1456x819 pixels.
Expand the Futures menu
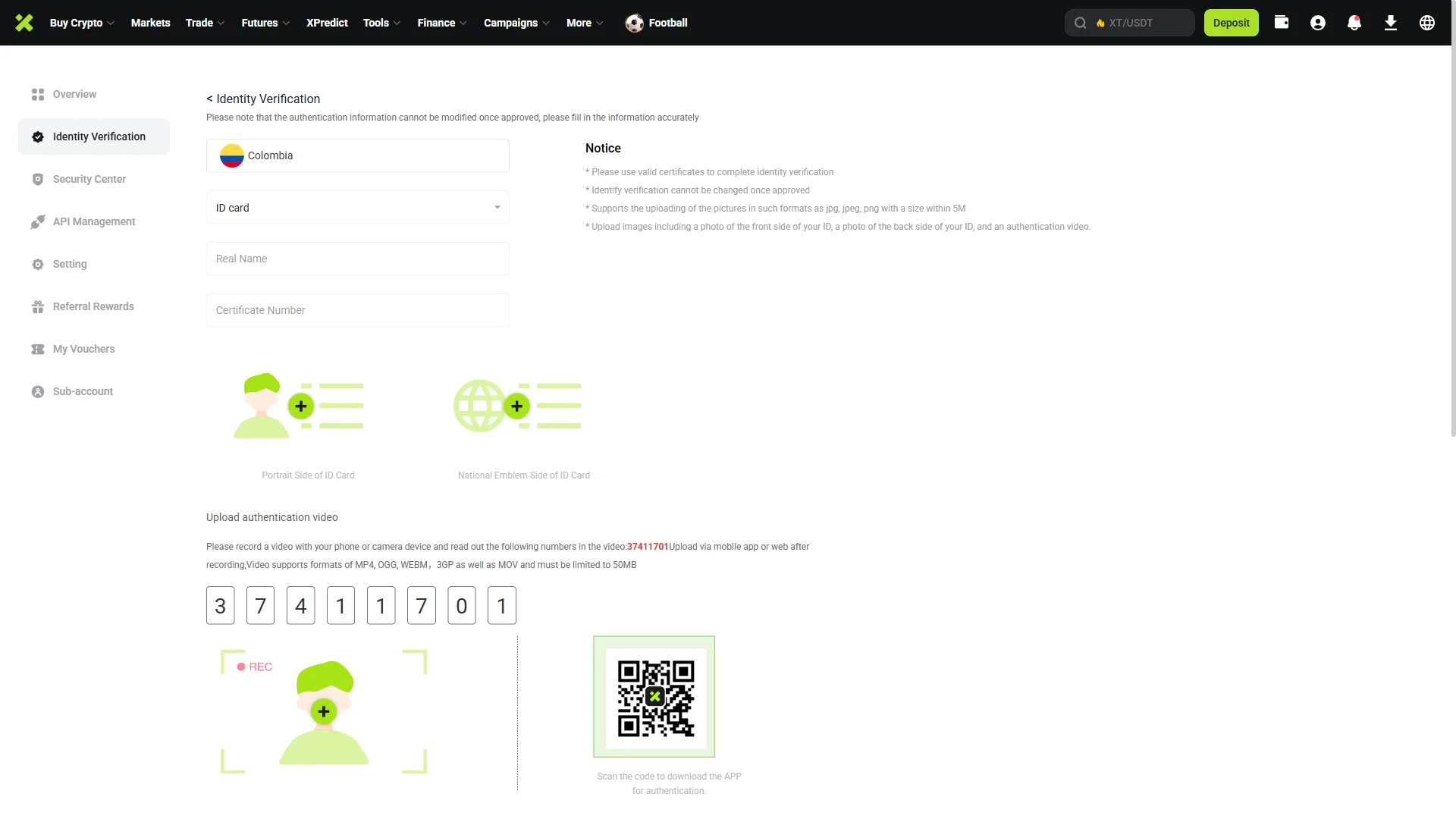(x=265, y=23)
